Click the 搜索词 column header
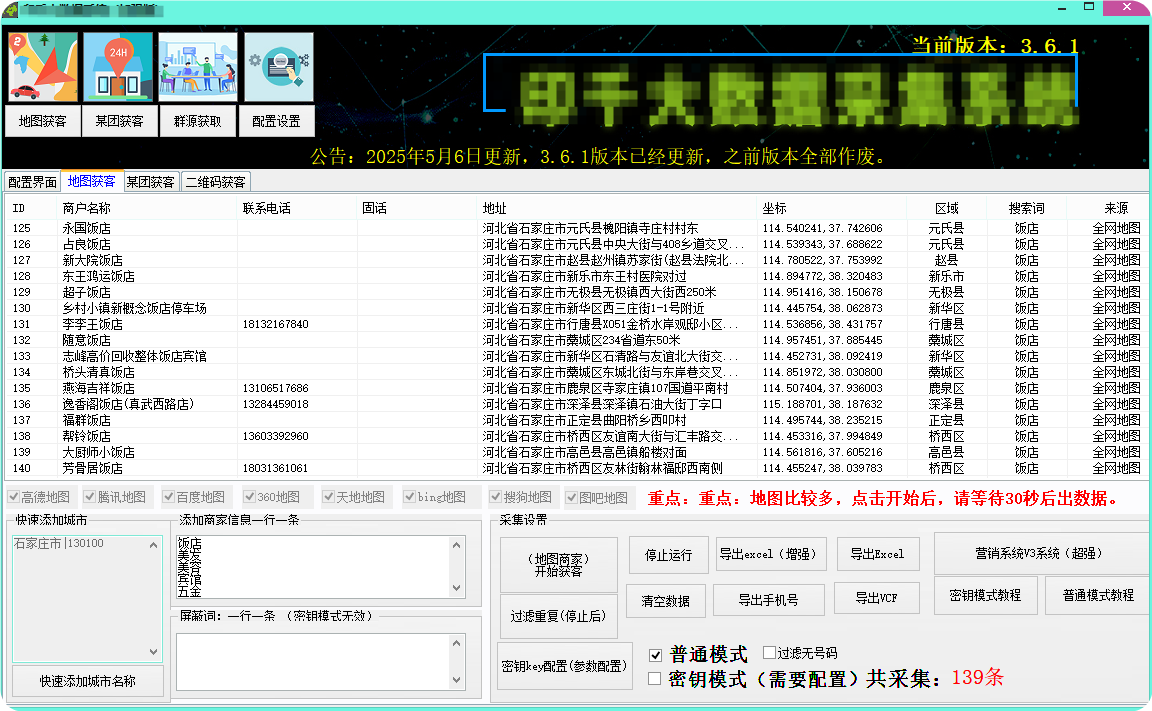Screen dimensions: 1152x711 click(x=1026, y=209)
